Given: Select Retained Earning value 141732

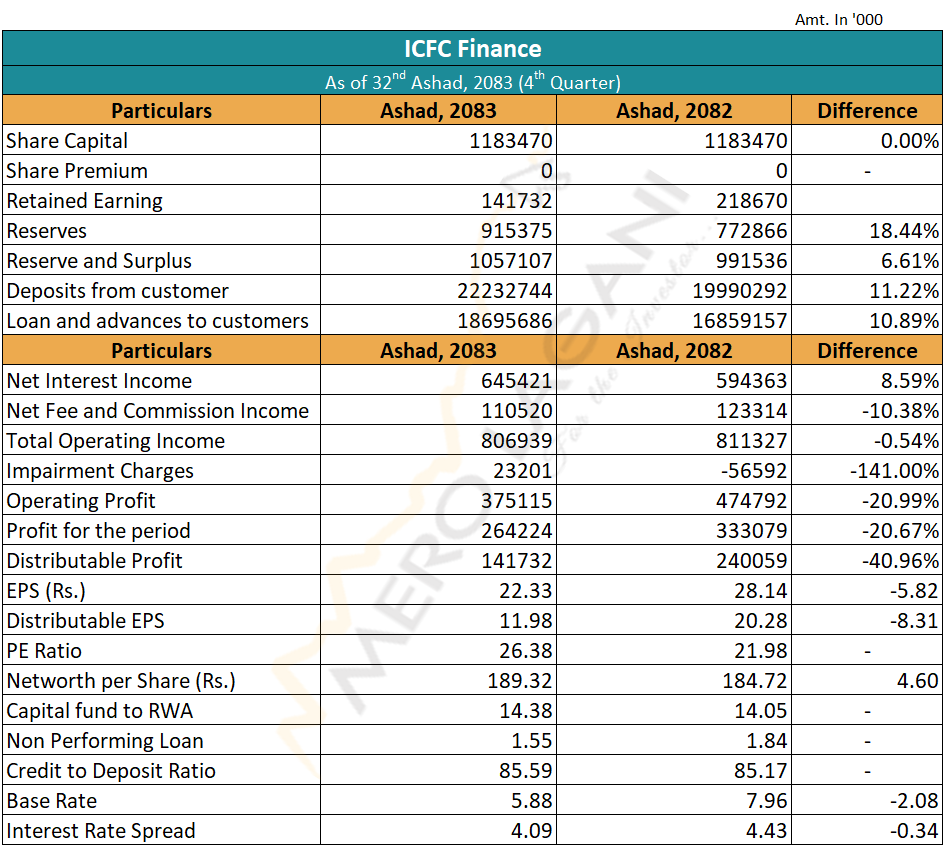Looking at the screenshot, I should [x=516, y=201].
